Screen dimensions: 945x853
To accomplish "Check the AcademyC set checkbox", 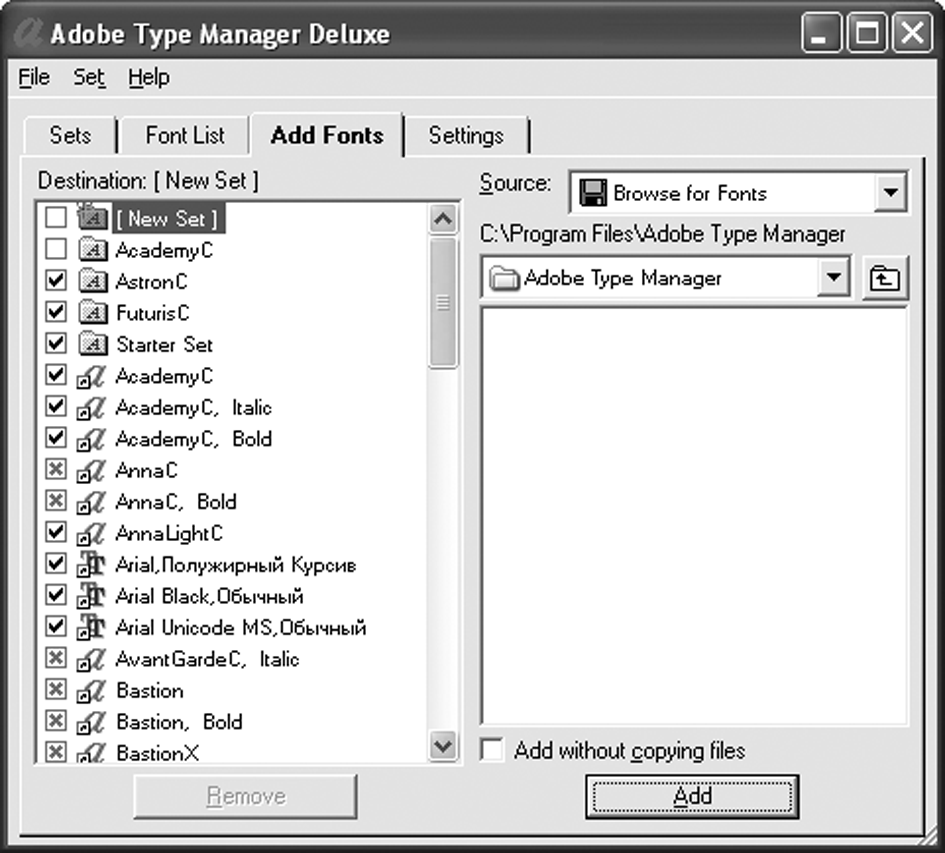I will click(56, 248).
